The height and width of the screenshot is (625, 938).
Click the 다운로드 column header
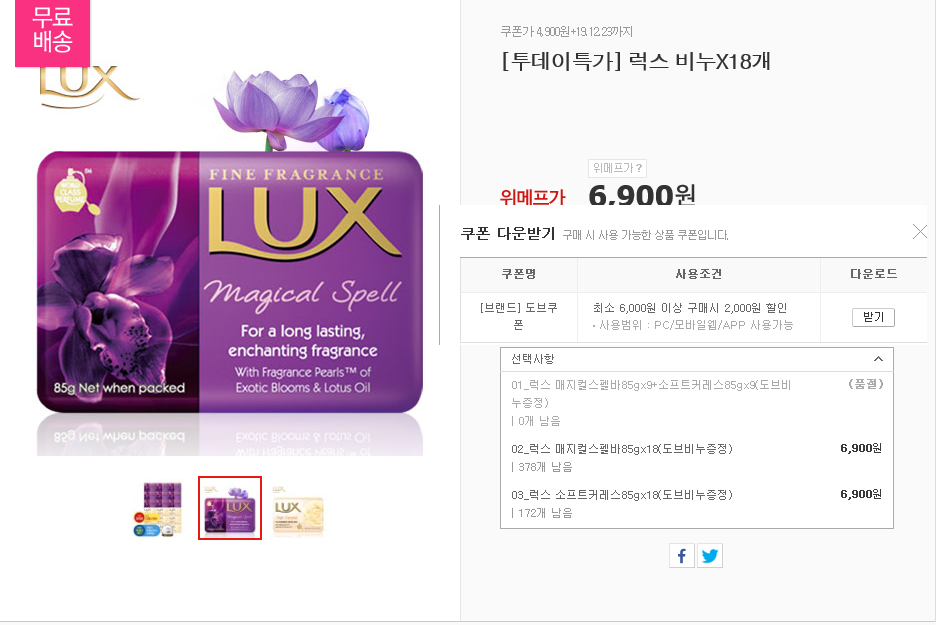(873, 274)
